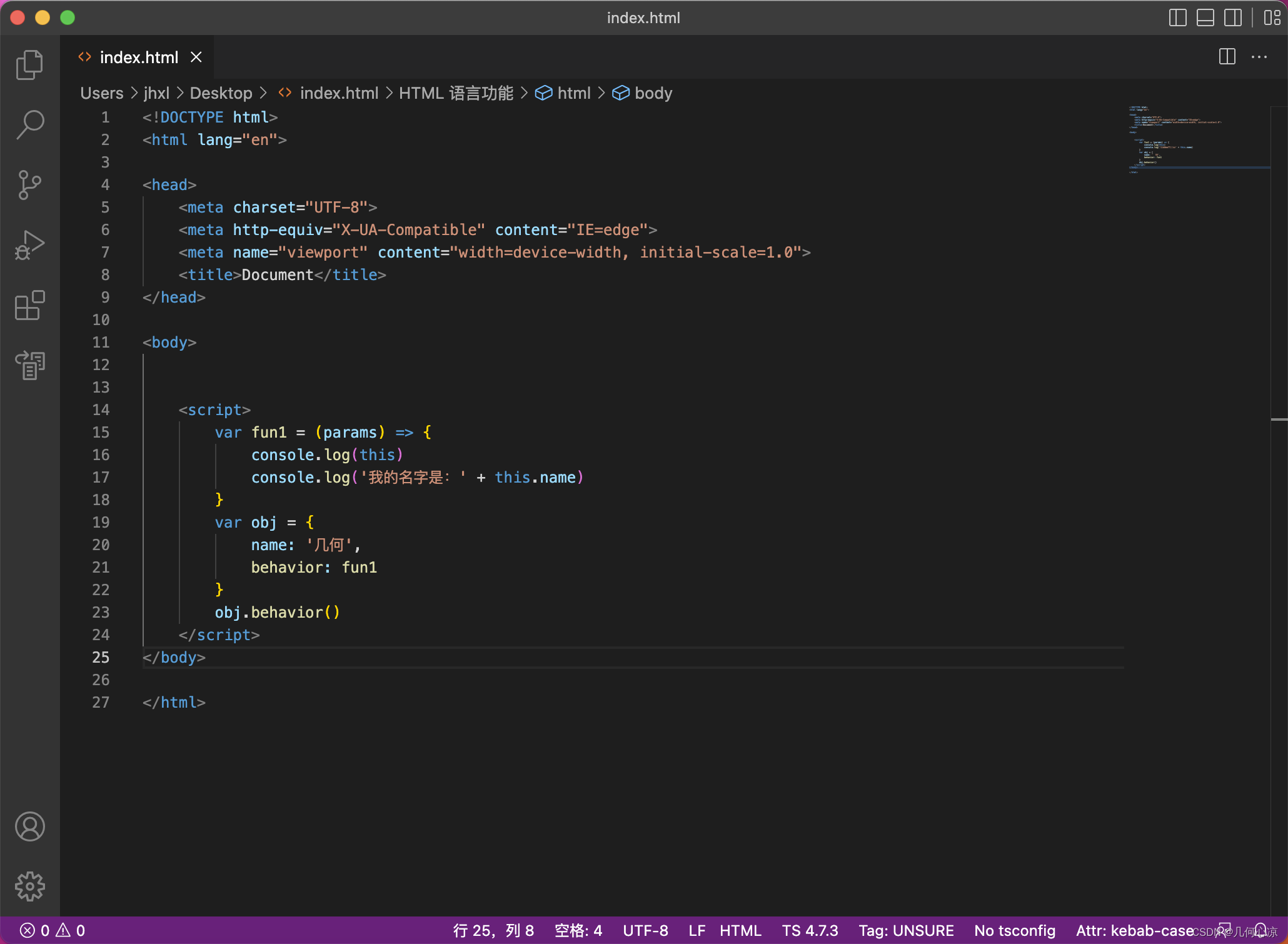Open the editor More Actions ellipsis

tap(1259, 57)
